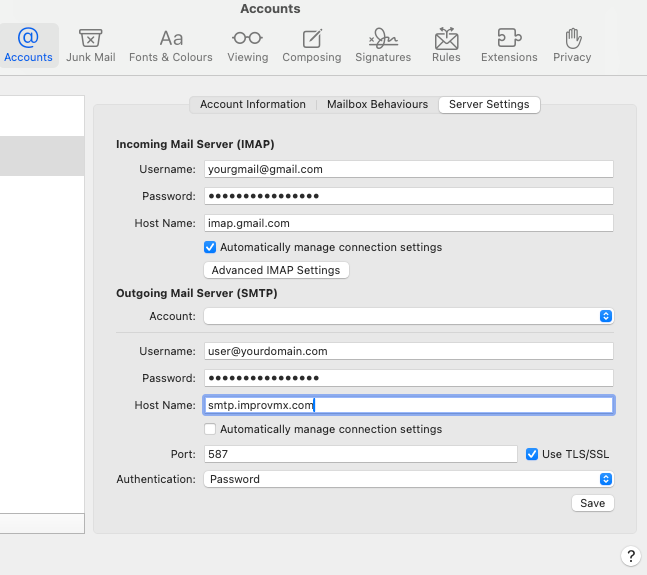Viewport: 647px width, 575px height.
Task: Expand the Authentication dropdown
Action: click(408, 479)
